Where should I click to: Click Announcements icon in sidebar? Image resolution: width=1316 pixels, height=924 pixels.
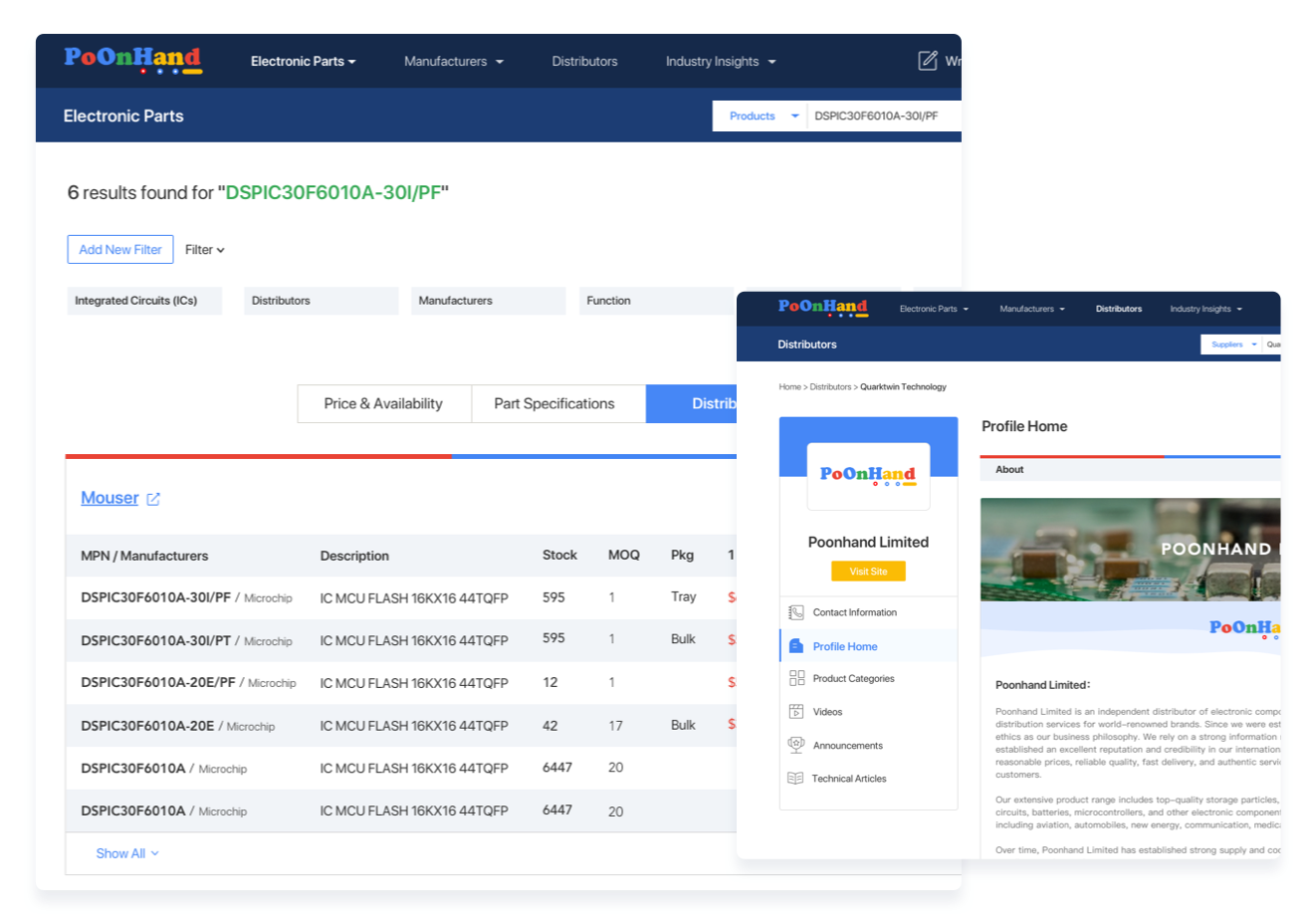pos(795,745)
